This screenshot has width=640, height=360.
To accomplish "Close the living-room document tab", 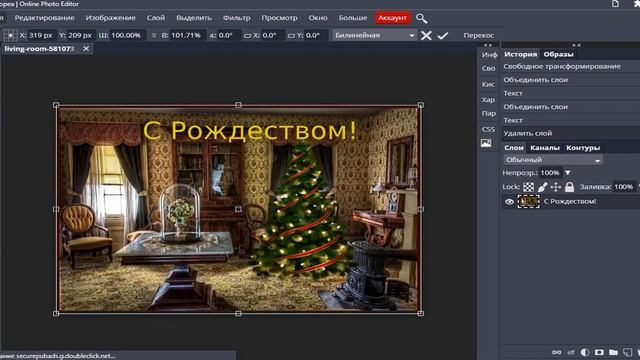I will point(86,49).
